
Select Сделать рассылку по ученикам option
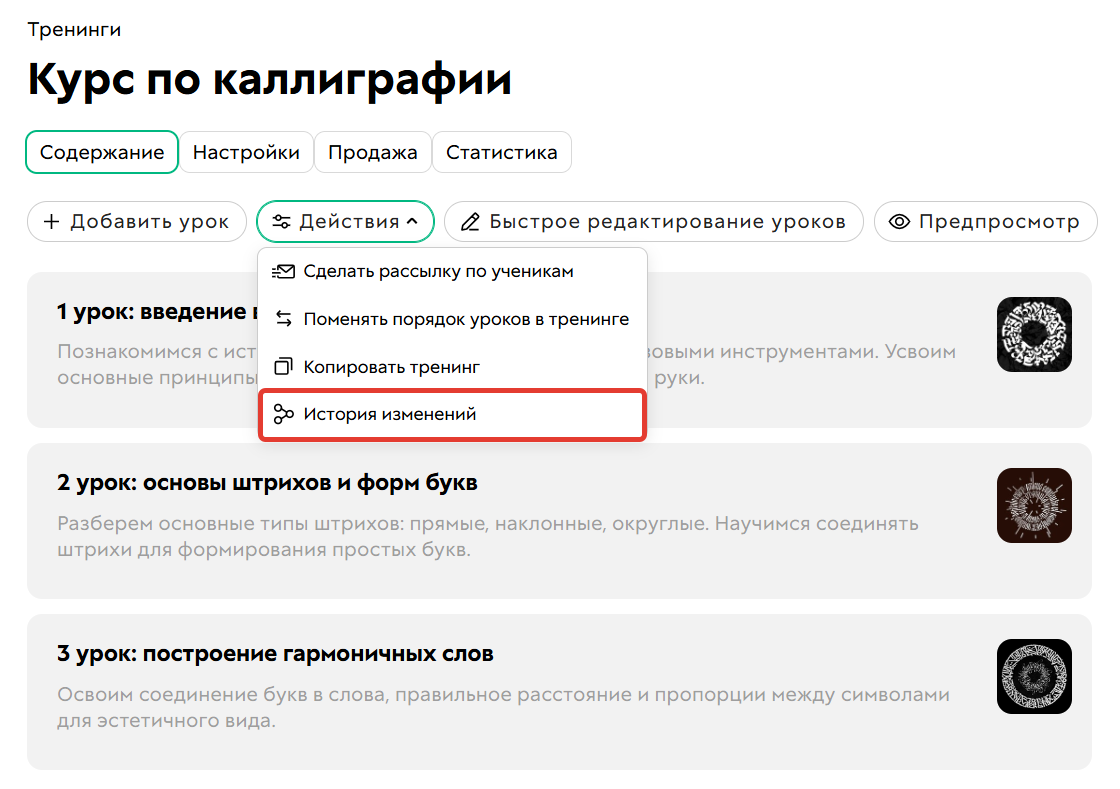pyautogui.click(x=439, y=270)
